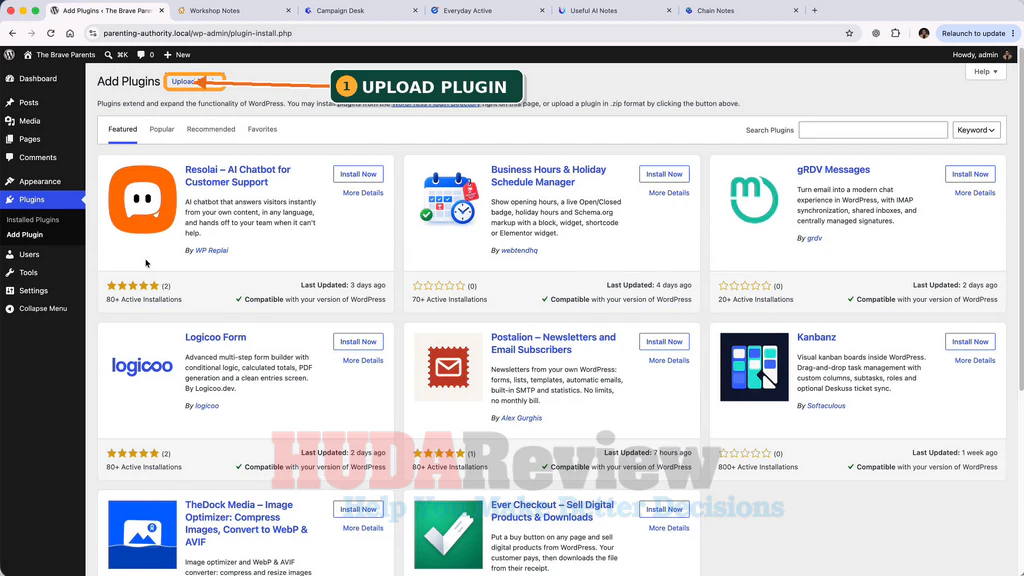
Task: Open the browser extensions puzzle icon
Action: tap(895, 33)
